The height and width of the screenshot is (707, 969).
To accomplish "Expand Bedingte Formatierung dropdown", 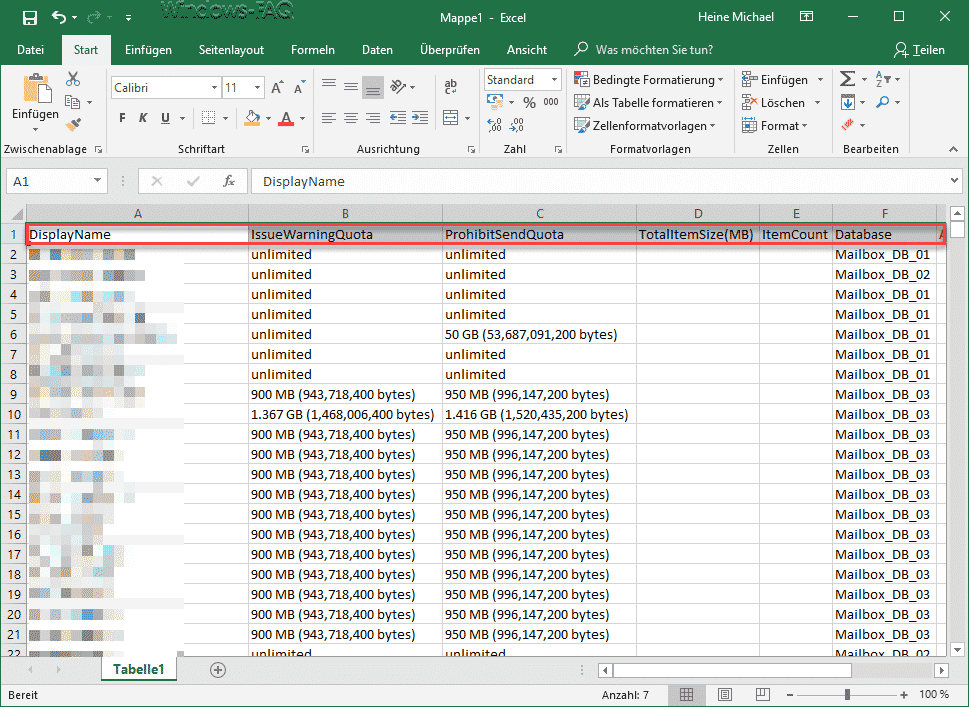I will (x=721, y=80).
